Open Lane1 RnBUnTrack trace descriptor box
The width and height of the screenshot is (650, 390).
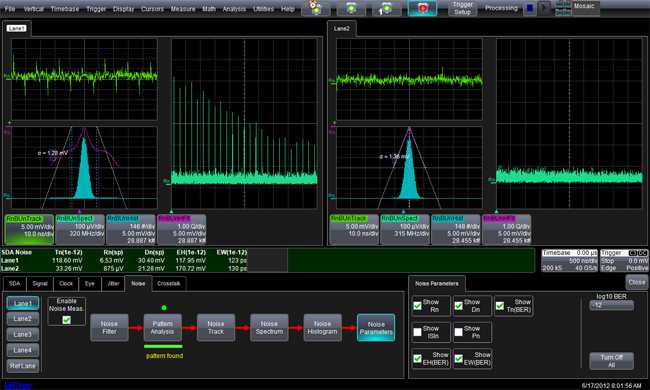[x=29, y=229]
